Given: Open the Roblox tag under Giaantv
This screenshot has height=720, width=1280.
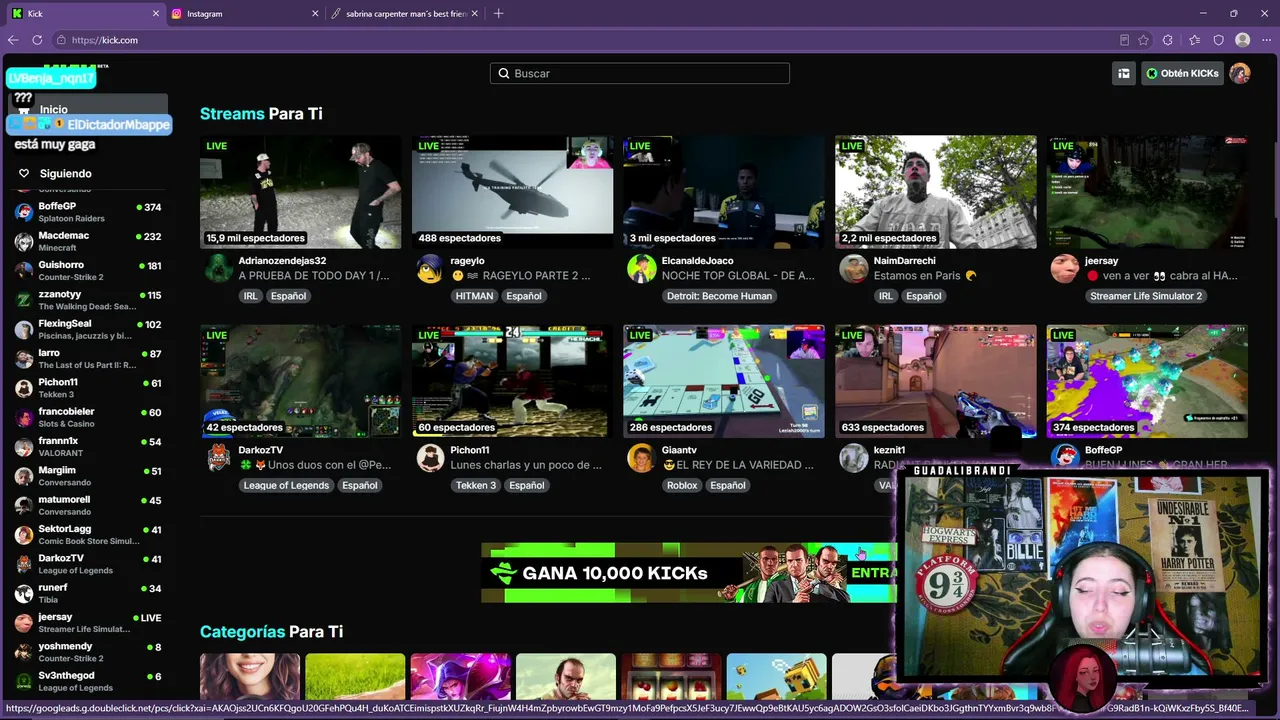Looking at the screenshot, I should 682,486.
